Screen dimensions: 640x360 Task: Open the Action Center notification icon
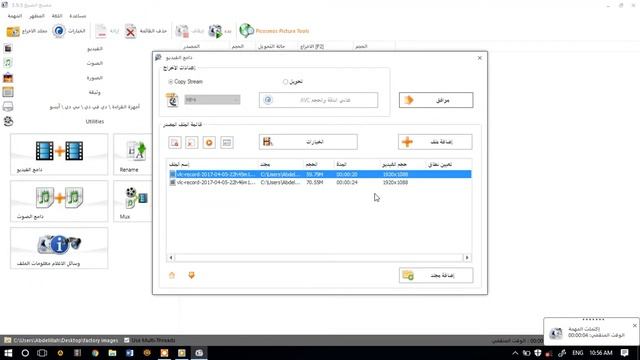pyautogui.click(x=624, y=353)
